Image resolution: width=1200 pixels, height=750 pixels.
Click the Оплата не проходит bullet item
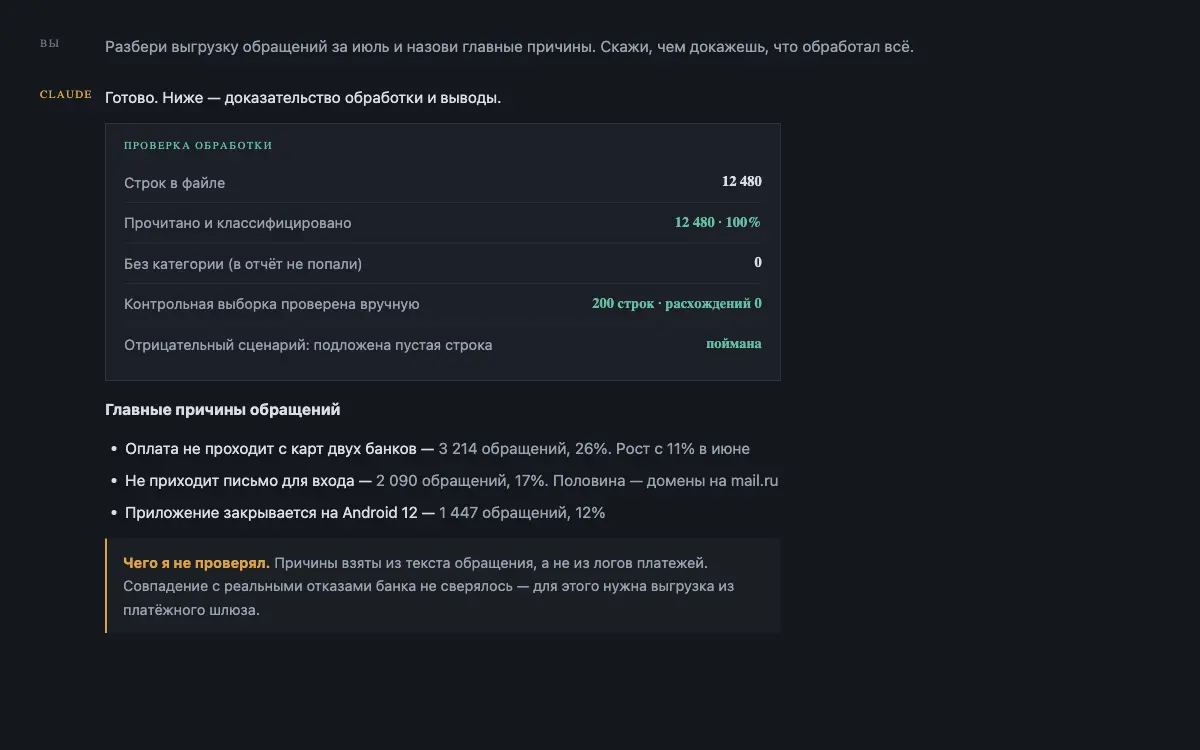(x=437, y=449)
